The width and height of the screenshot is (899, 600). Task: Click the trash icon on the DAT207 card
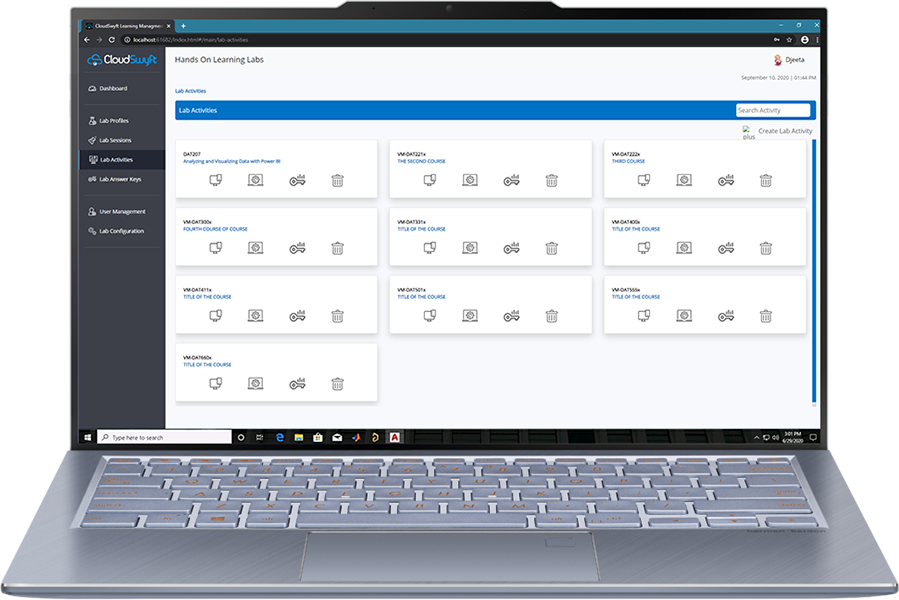(x=337, y=181)
